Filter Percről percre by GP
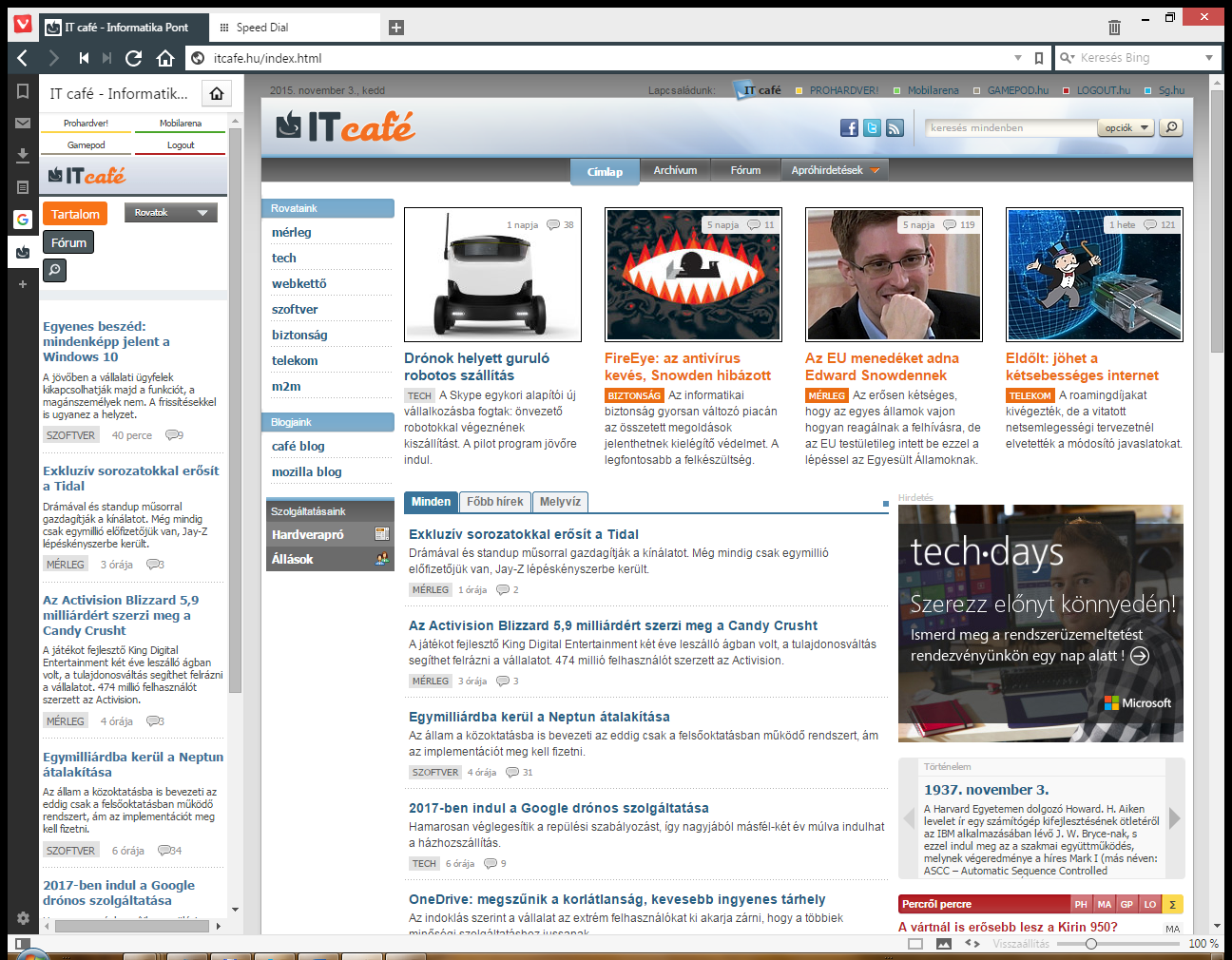The height and width of the screenshot is (960, 1232). pyautogui.click(x=1126, y=904)
